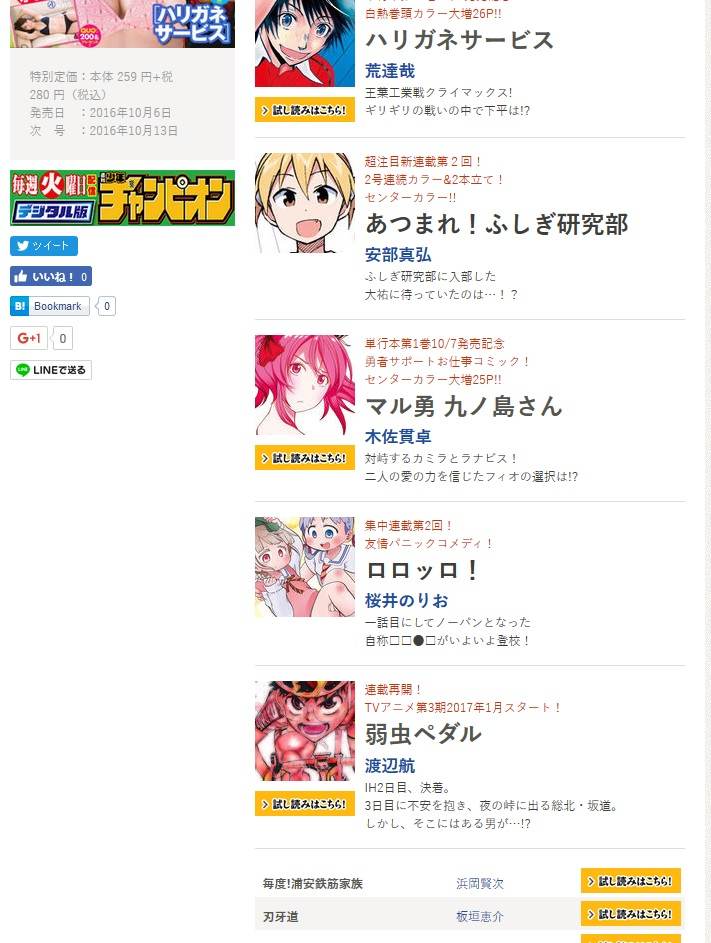Open the Hatena bookmark count bubble
Viewport: 711px width, 943px height.
[x=106, y=306]
